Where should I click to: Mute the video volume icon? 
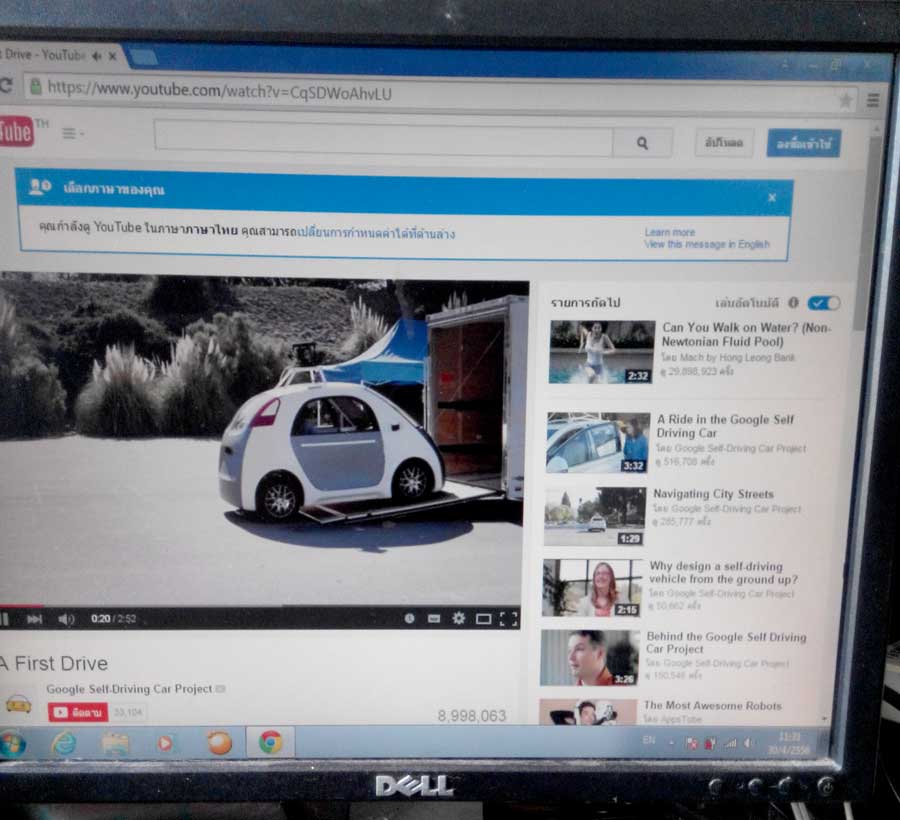point(66,619)
